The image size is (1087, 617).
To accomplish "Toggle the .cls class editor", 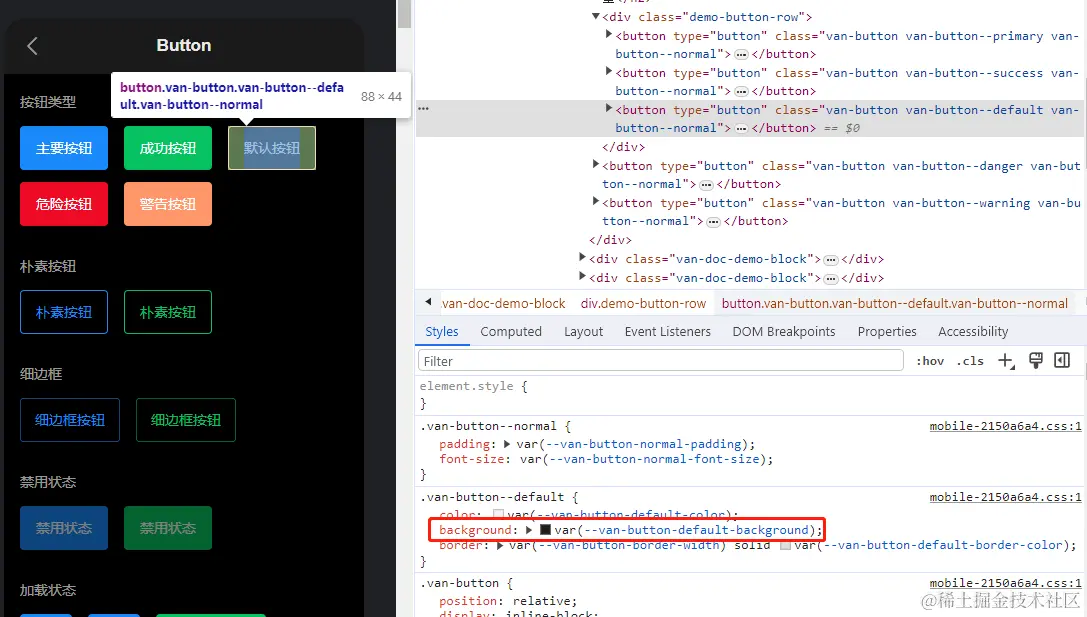I will pyautogui.click(x=970, y=360).
